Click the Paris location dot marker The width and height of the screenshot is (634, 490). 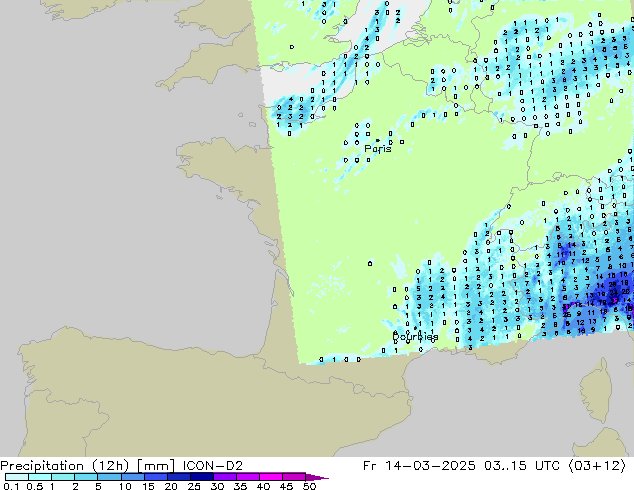click(x=378, y=140)
